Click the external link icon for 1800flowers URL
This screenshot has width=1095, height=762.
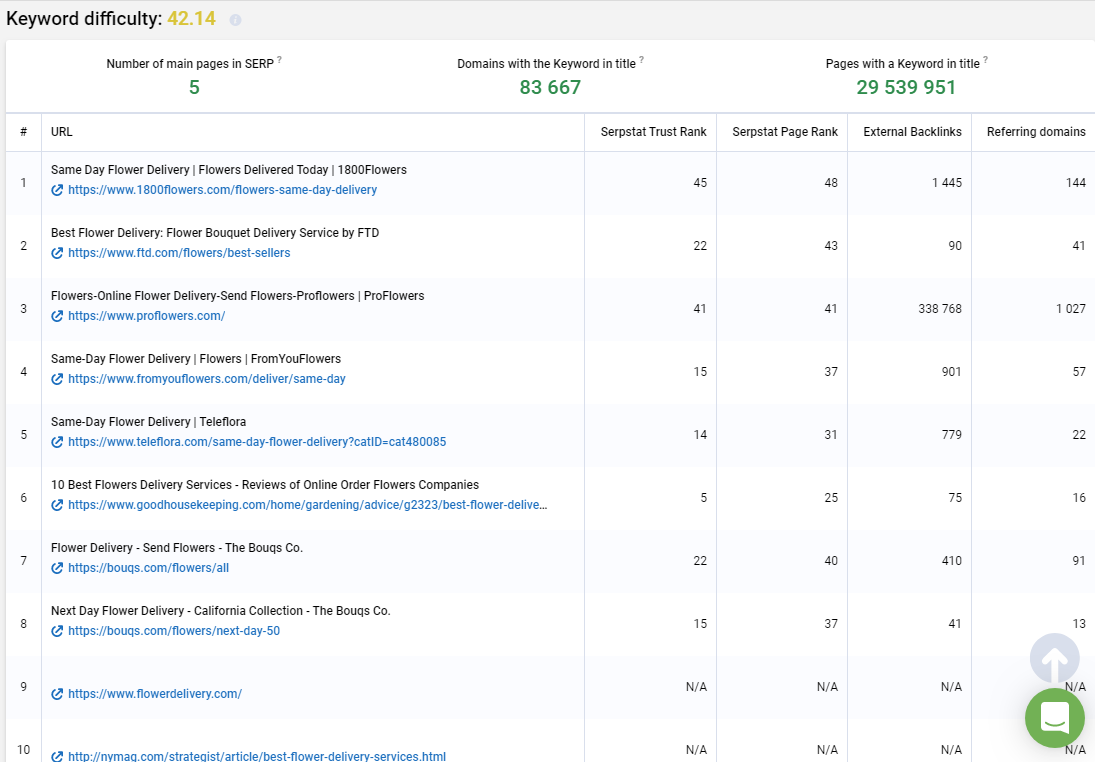click(57, 190)
